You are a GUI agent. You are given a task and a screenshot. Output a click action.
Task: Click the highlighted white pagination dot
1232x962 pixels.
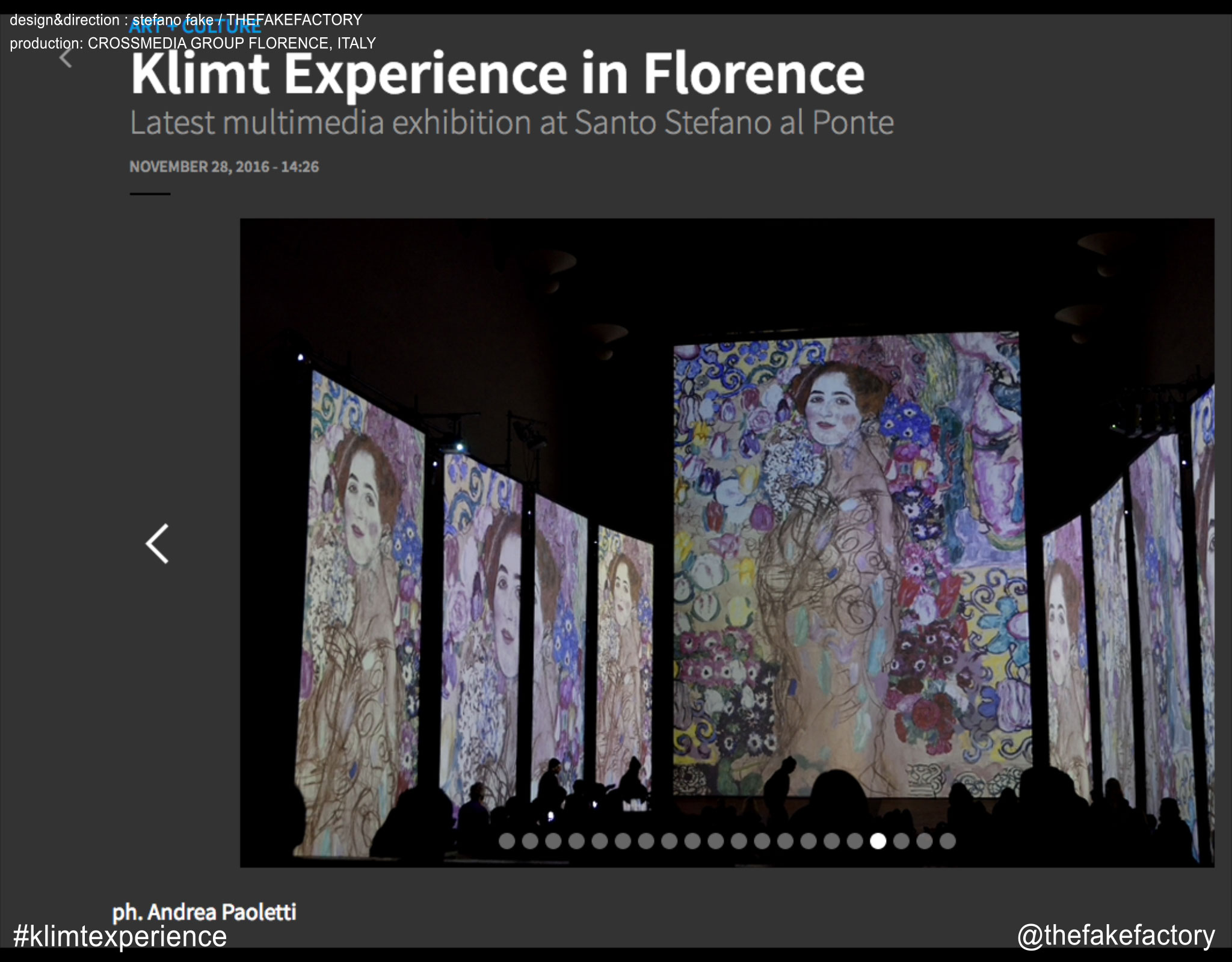click(878, 841)
